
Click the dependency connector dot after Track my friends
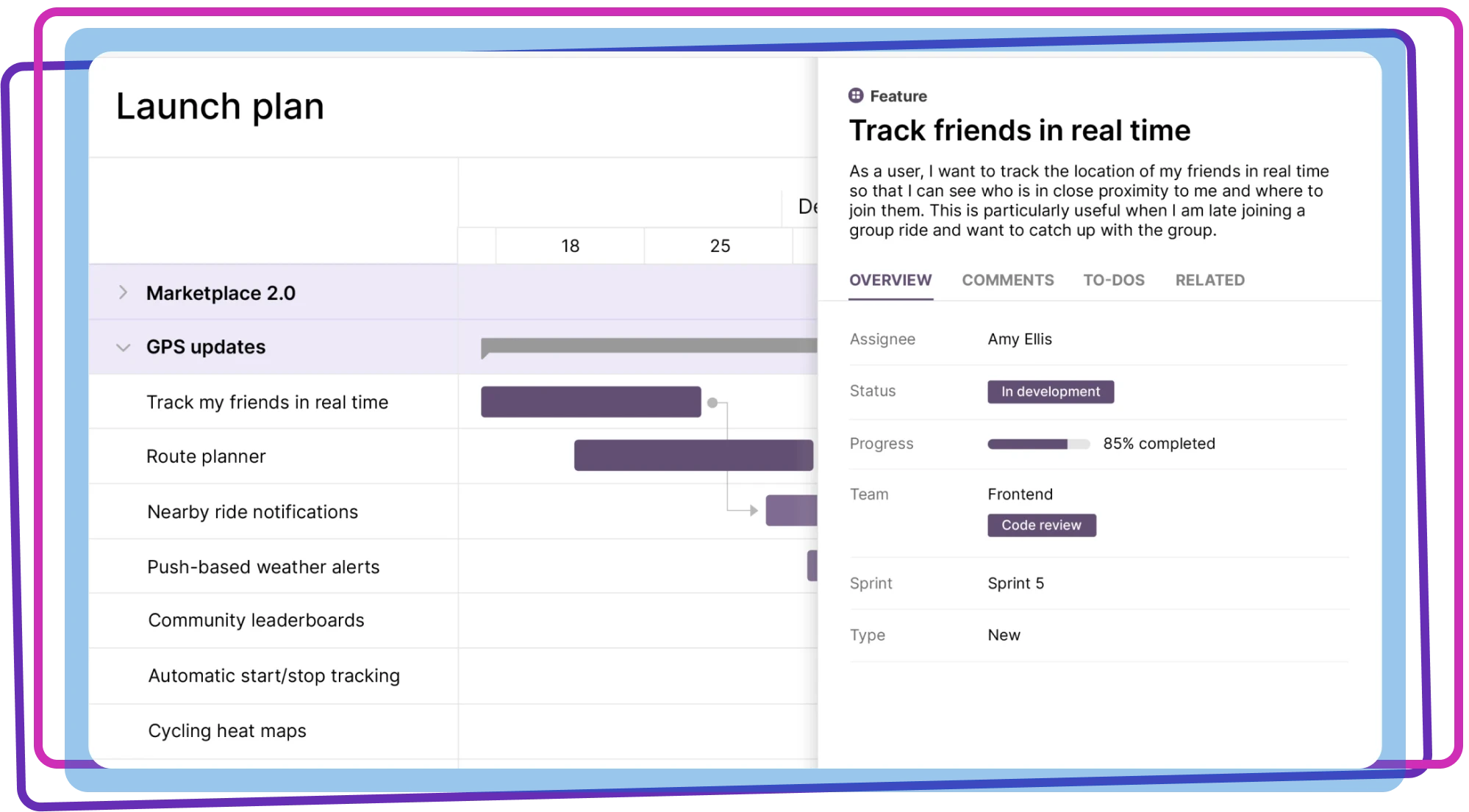(712, 401)
